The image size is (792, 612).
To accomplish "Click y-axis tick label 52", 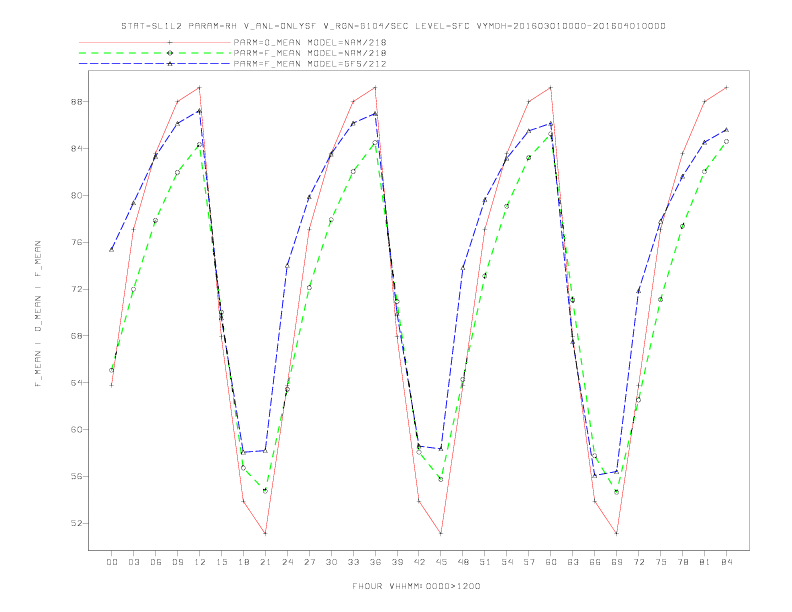I will click(77, 524).
